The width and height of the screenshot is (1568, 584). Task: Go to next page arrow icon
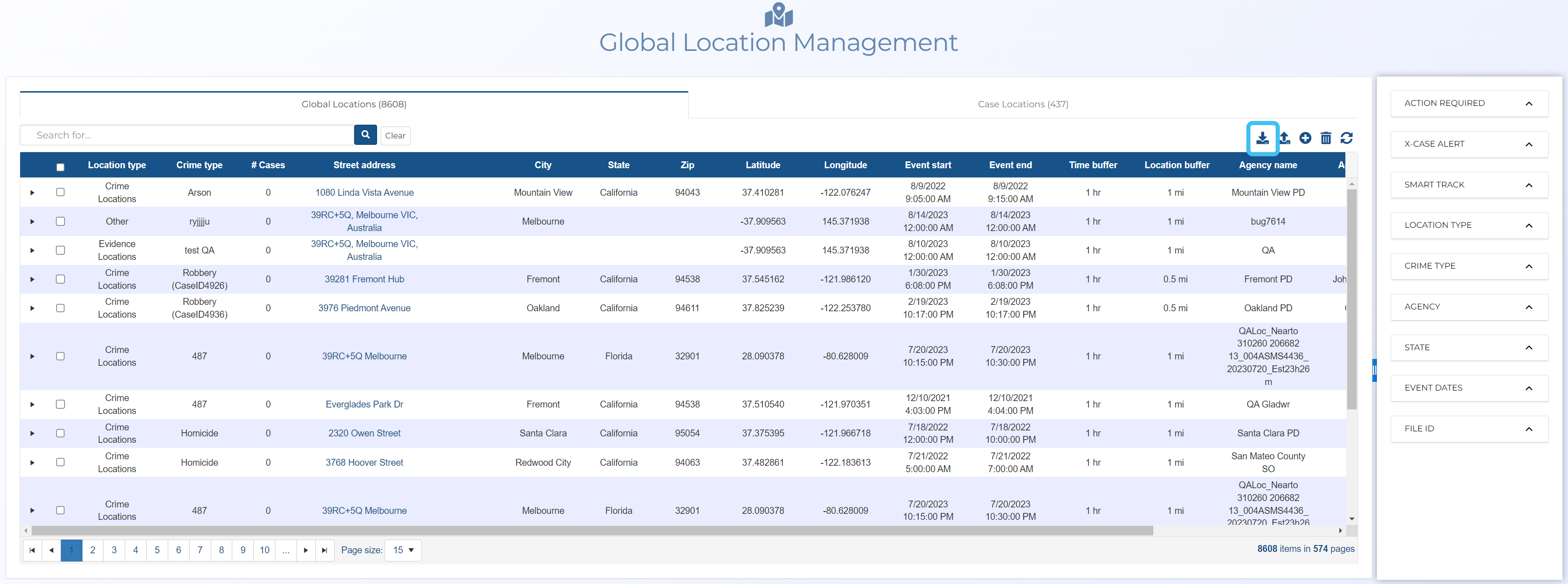pos(306,550)
